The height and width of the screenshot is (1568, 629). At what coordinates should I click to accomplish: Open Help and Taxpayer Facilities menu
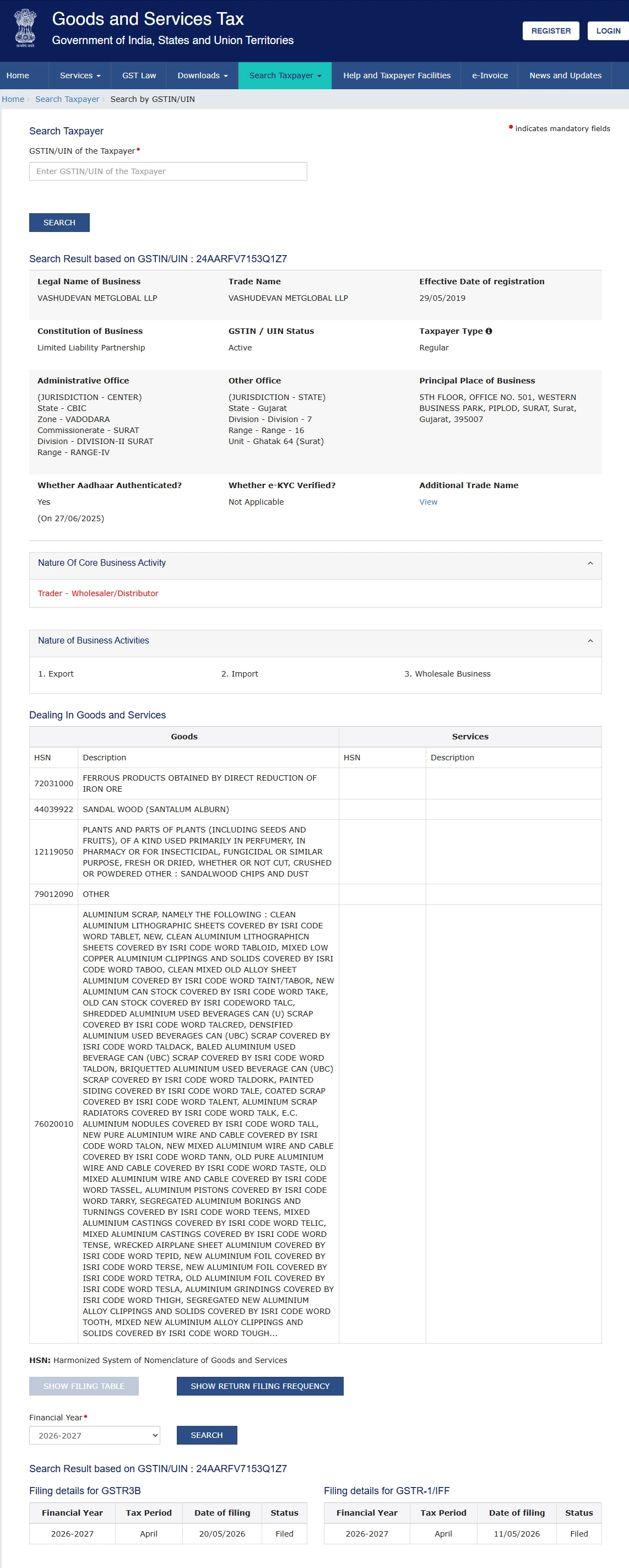pos(397,75)
